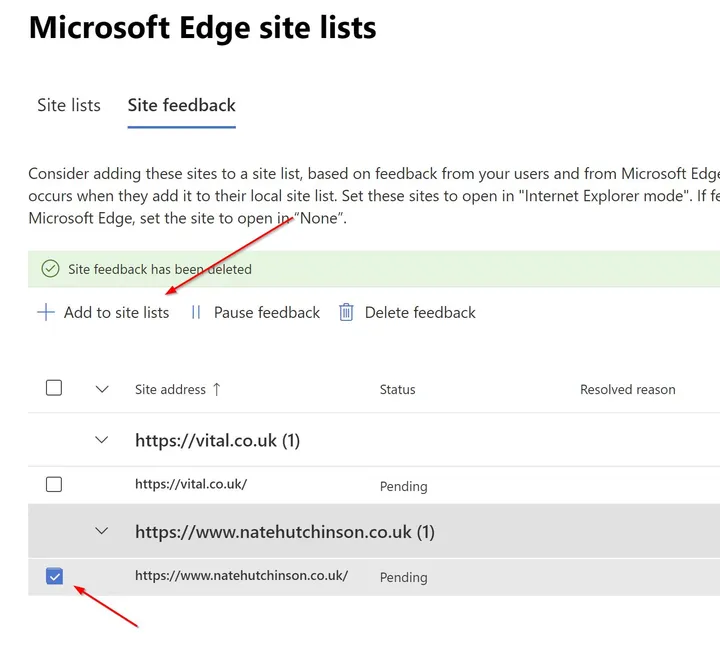720x666 pixels.
Task: Click Pending status of vital.co.uk row
Action: tap(404, 486)
